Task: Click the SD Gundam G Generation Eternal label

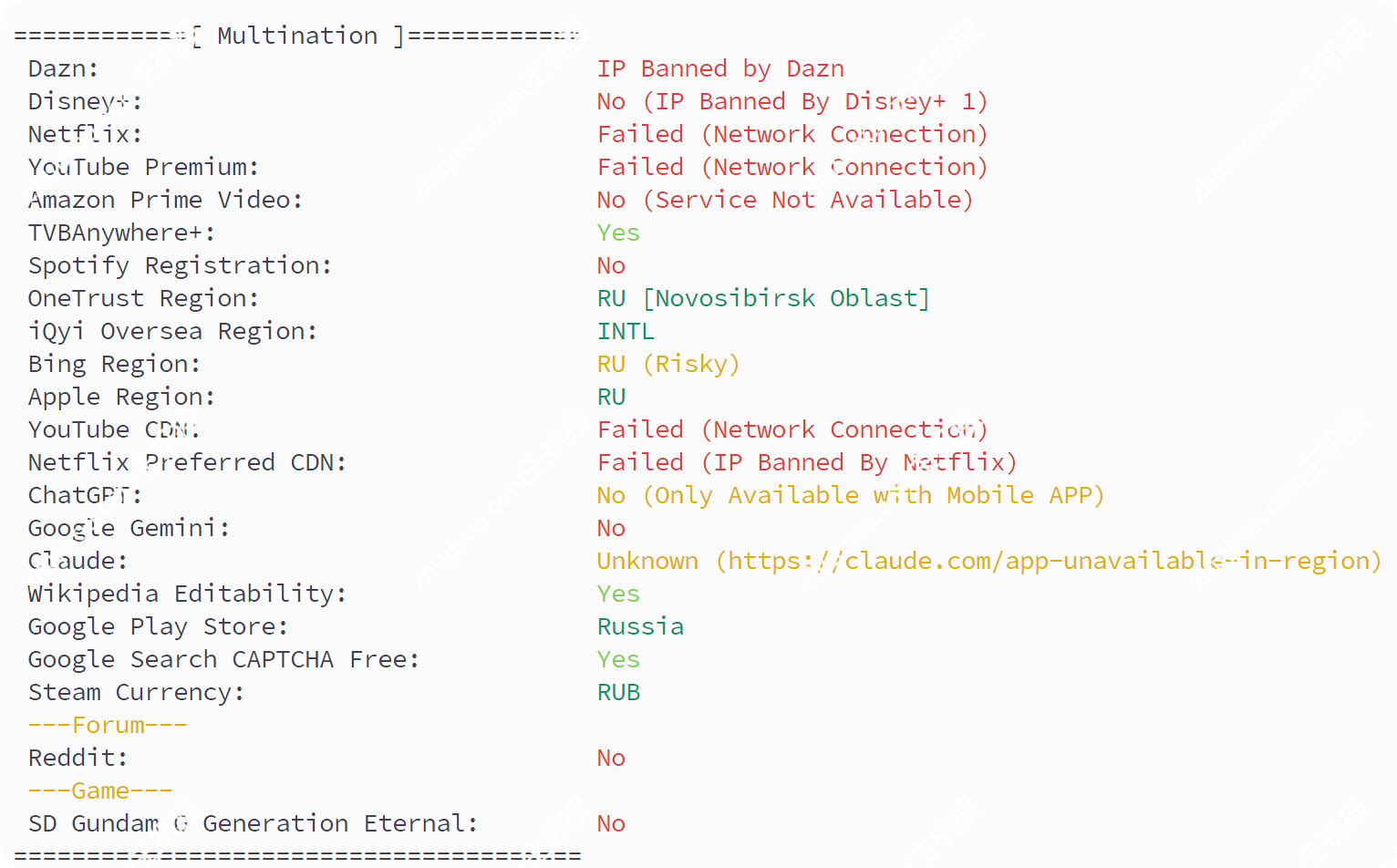Action: [253, 823]
